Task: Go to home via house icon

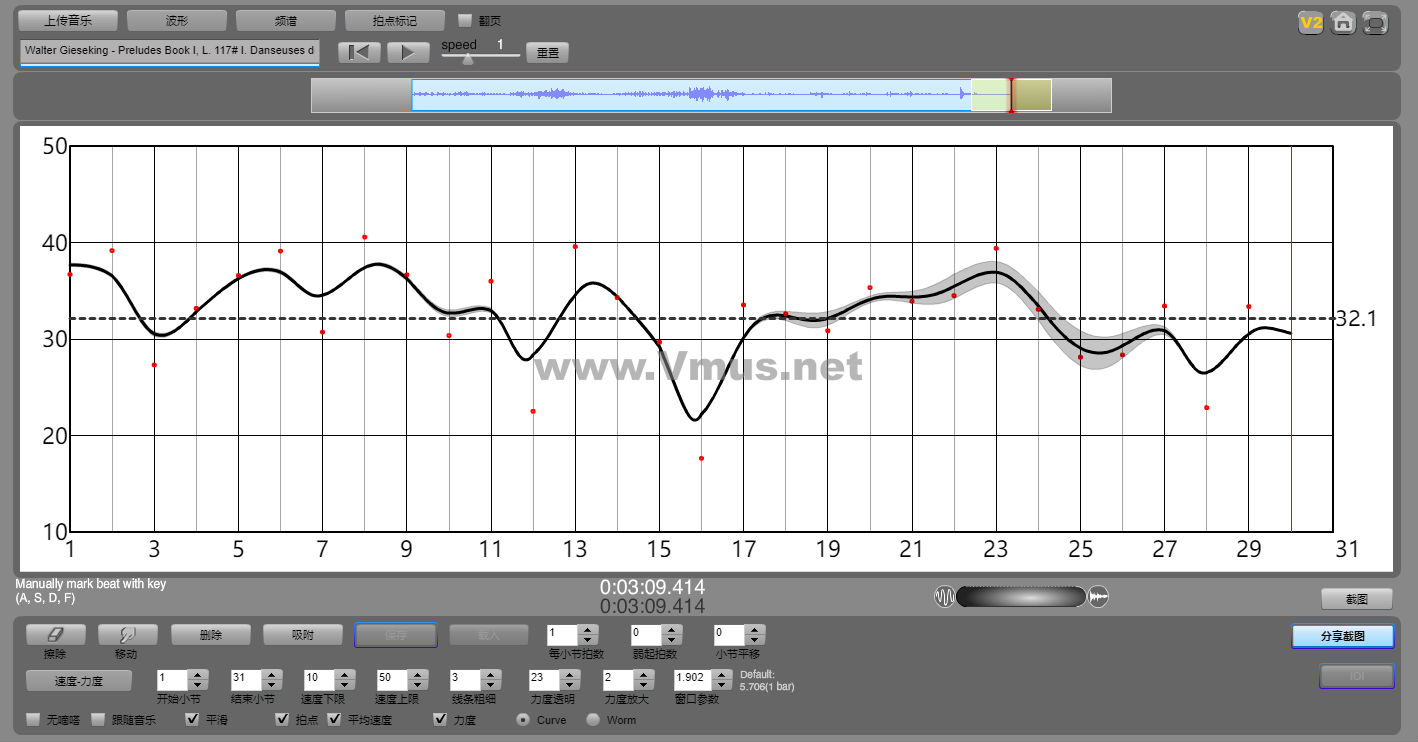Action: 1343,23
